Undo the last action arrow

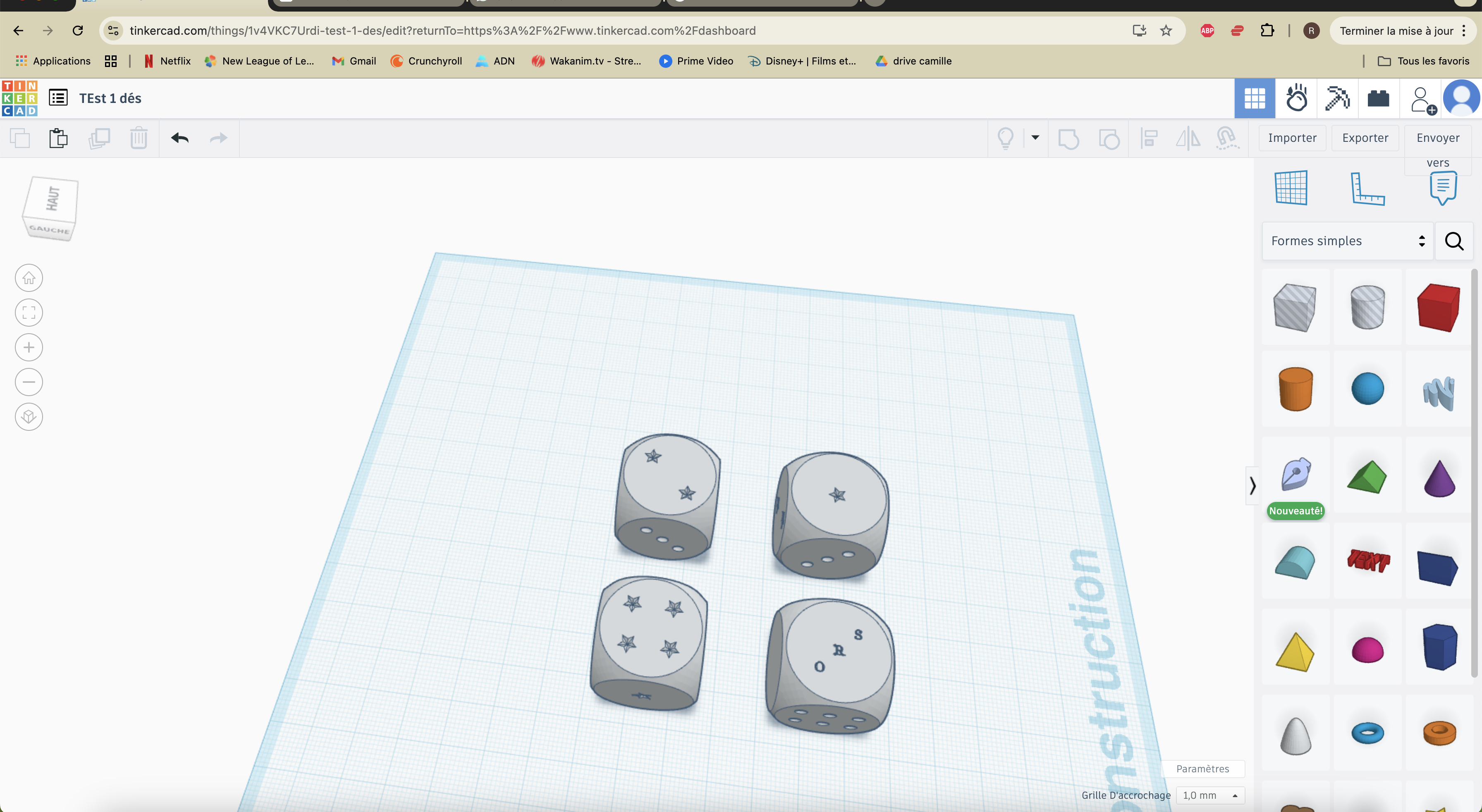pyautogui.click(x=180, y=138)
